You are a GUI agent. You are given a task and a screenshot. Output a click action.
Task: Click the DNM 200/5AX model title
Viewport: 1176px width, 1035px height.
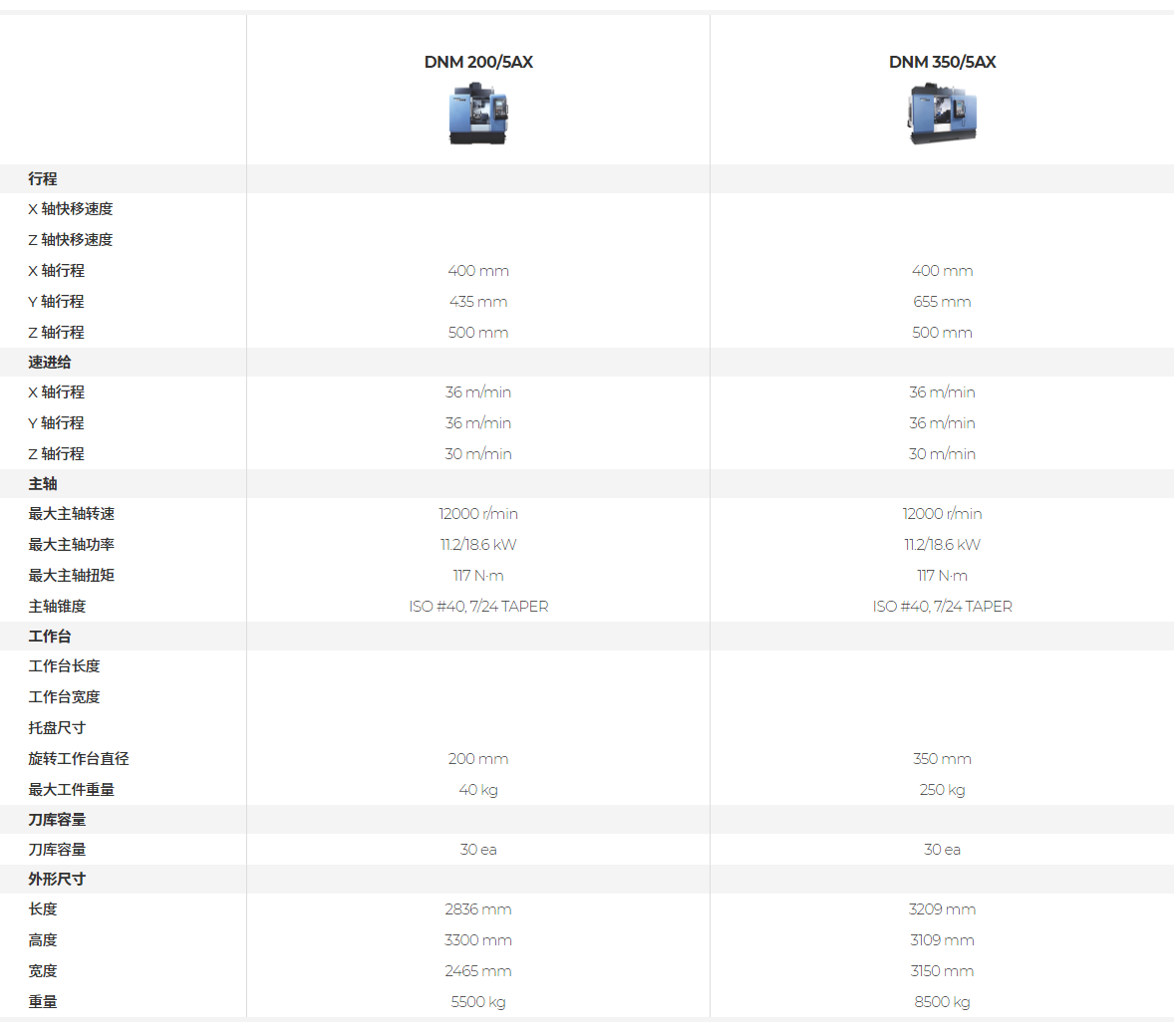click(478, 62)
